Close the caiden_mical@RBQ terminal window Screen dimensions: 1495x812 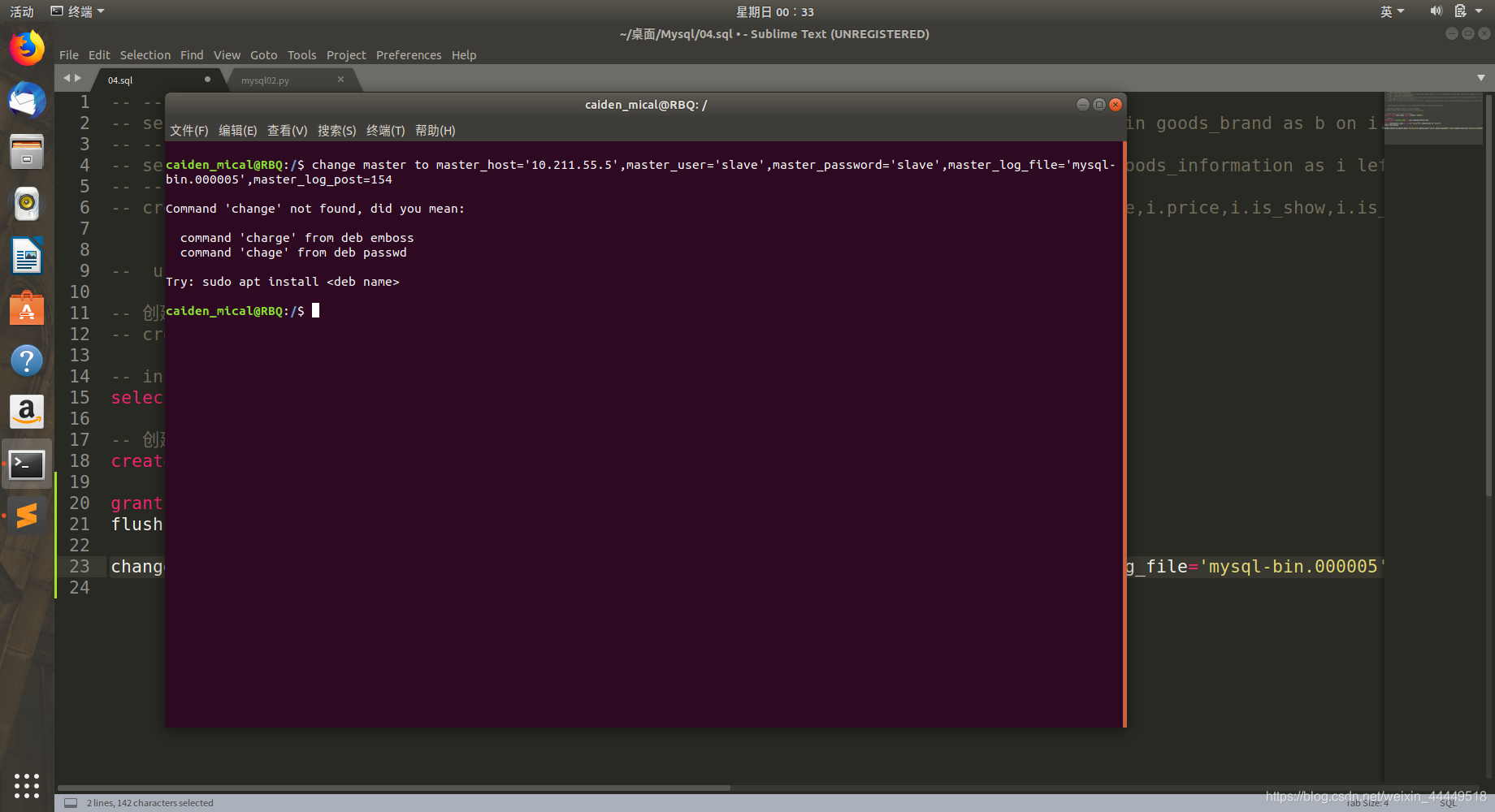(x=1116, y=105)
